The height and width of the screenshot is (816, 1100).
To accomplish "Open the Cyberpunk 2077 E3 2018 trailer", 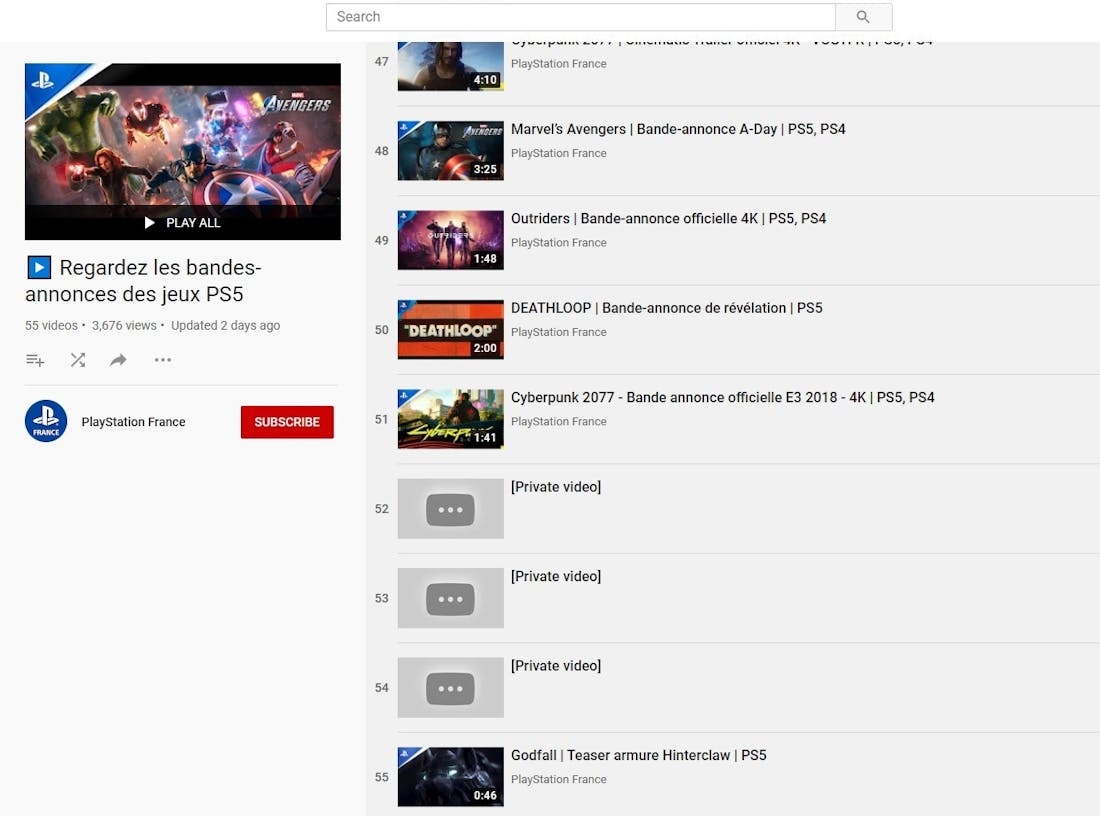I will coord(722,397).
